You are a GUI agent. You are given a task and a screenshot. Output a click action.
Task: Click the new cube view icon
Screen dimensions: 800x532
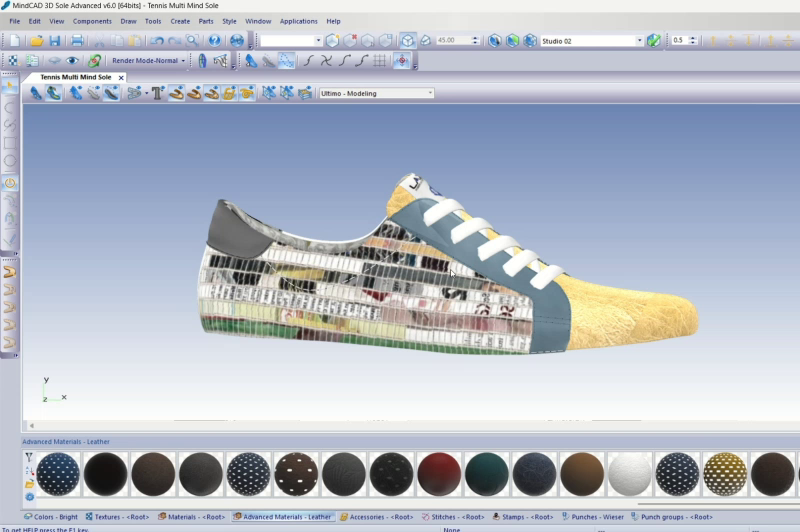(332, 41)
